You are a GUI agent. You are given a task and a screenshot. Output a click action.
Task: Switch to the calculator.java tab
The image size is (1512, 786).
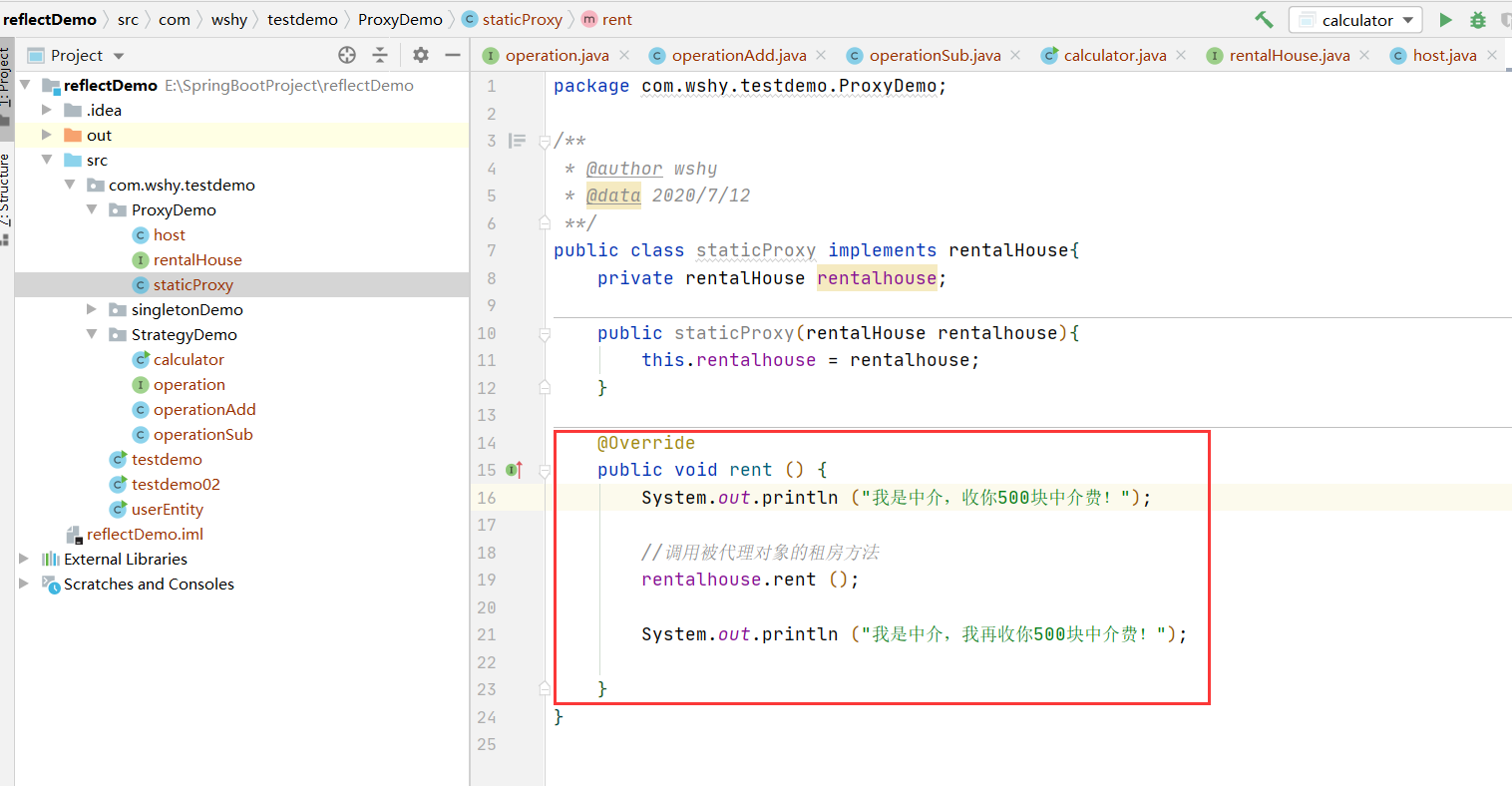tap(1115, 55)
